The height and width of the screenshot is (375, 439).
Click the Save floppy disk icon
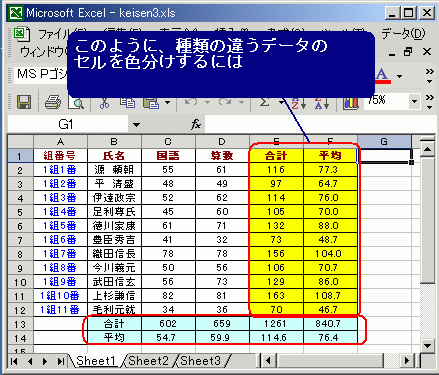click(x=24, y=102)
